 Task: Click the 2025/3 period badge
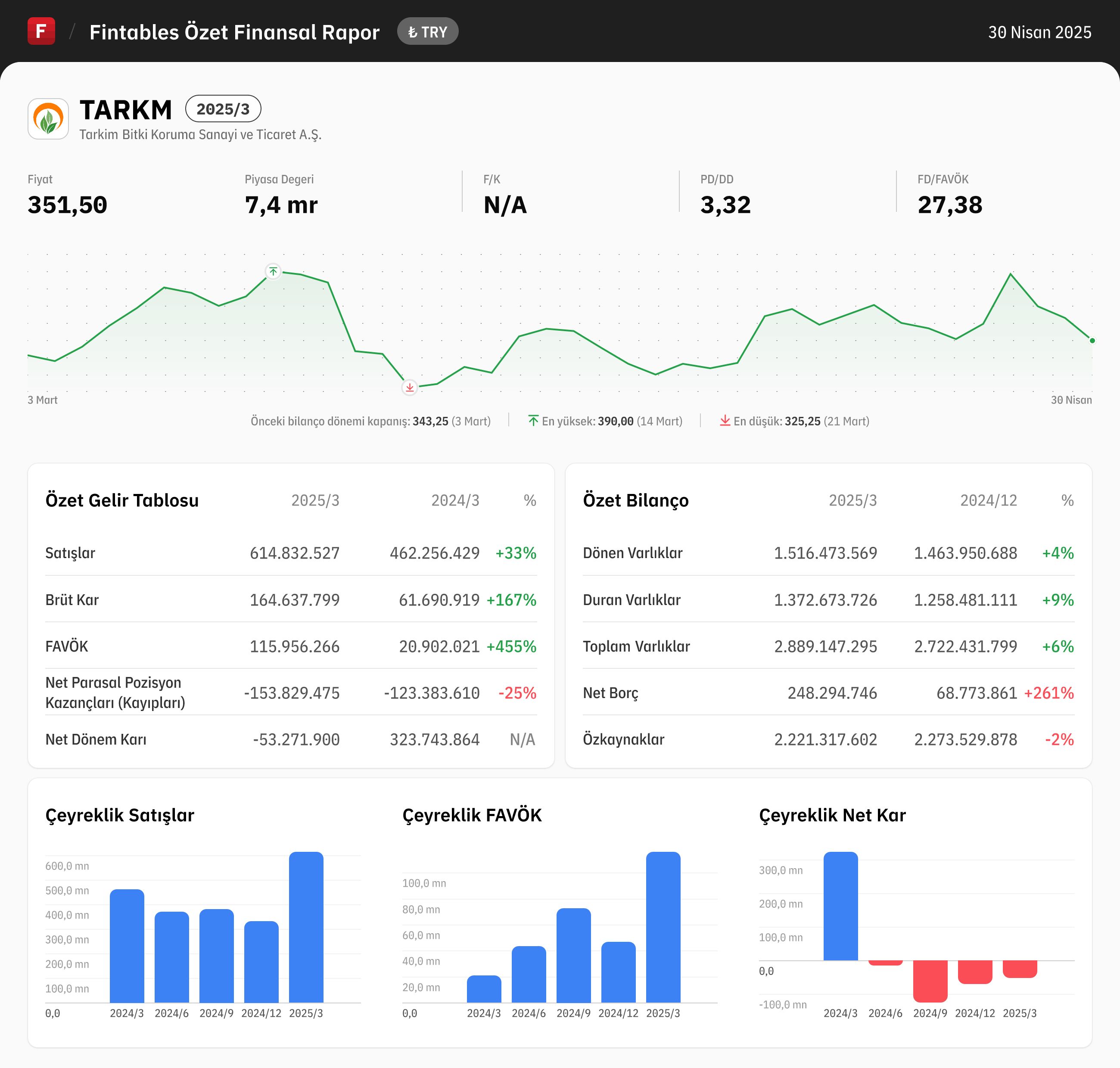223,109
